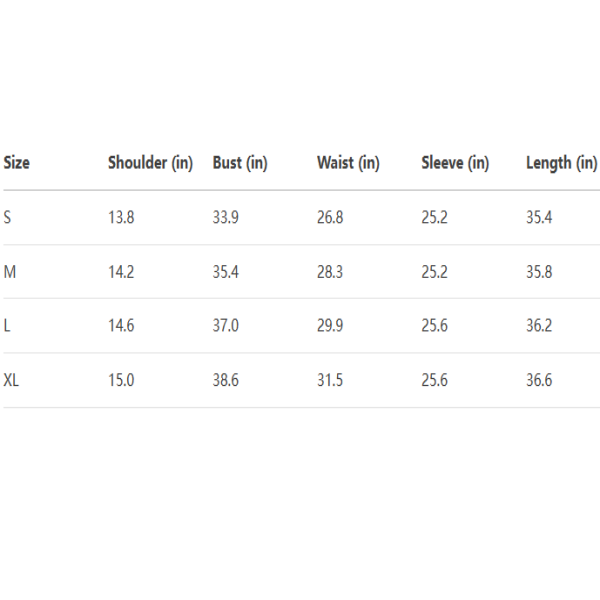Click shoulder value 13.8 for size S
Image resolution: width=600 pixels, height=600 pixels.
point(121,217)
